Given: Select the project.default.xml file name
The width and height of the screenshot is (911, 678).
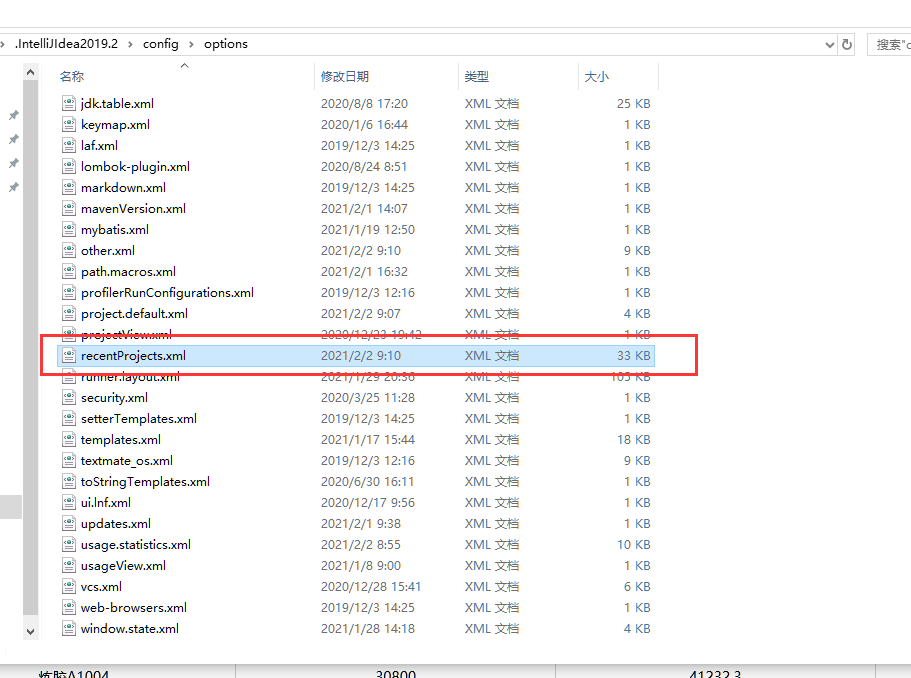Looking at the screenshot, I should coord(134,314).
